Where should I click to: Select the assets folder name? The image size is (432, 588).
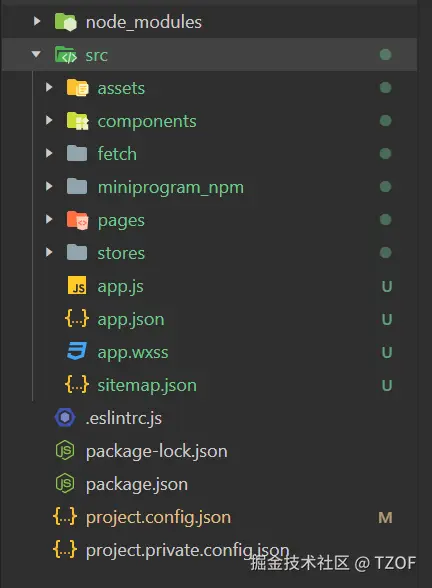121,89
